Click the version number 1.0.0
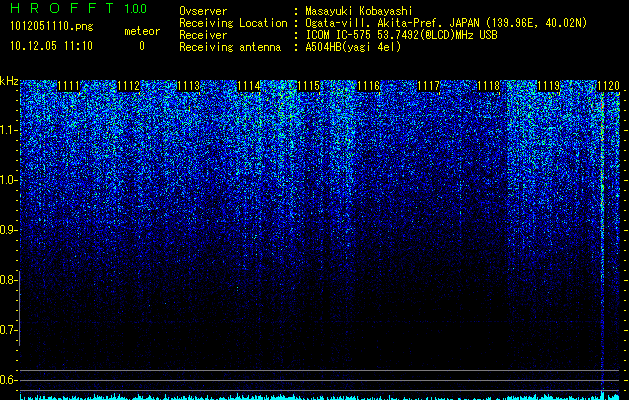Screen dimensions: 629x400 (136, 8)
